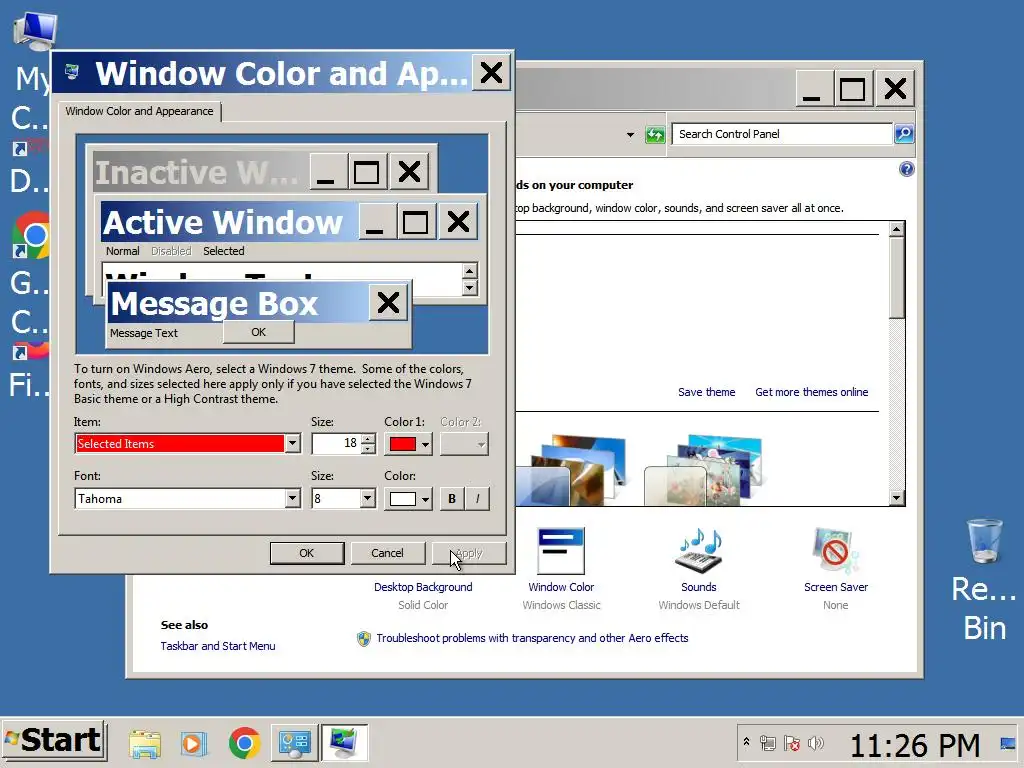Decrease the item Size spinner value

click(368, 449)
